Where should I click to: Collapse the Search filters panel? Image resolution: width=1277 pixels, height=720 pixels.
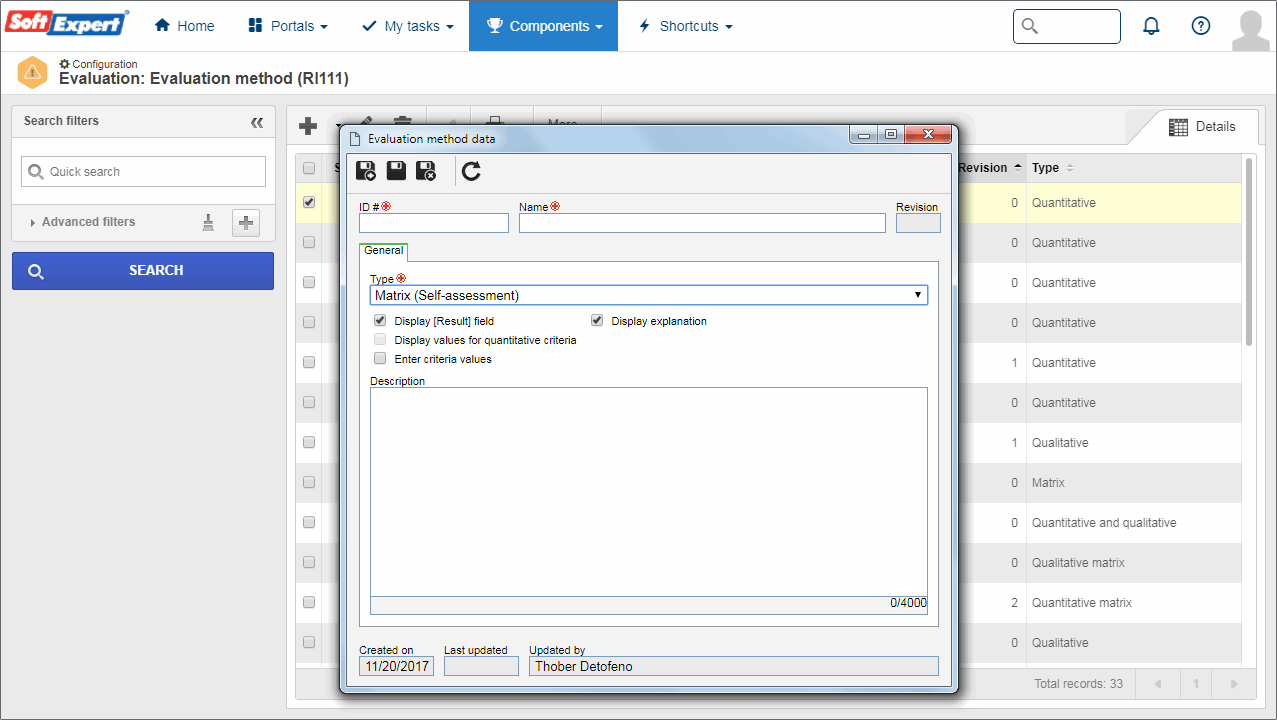pos(257,122)
